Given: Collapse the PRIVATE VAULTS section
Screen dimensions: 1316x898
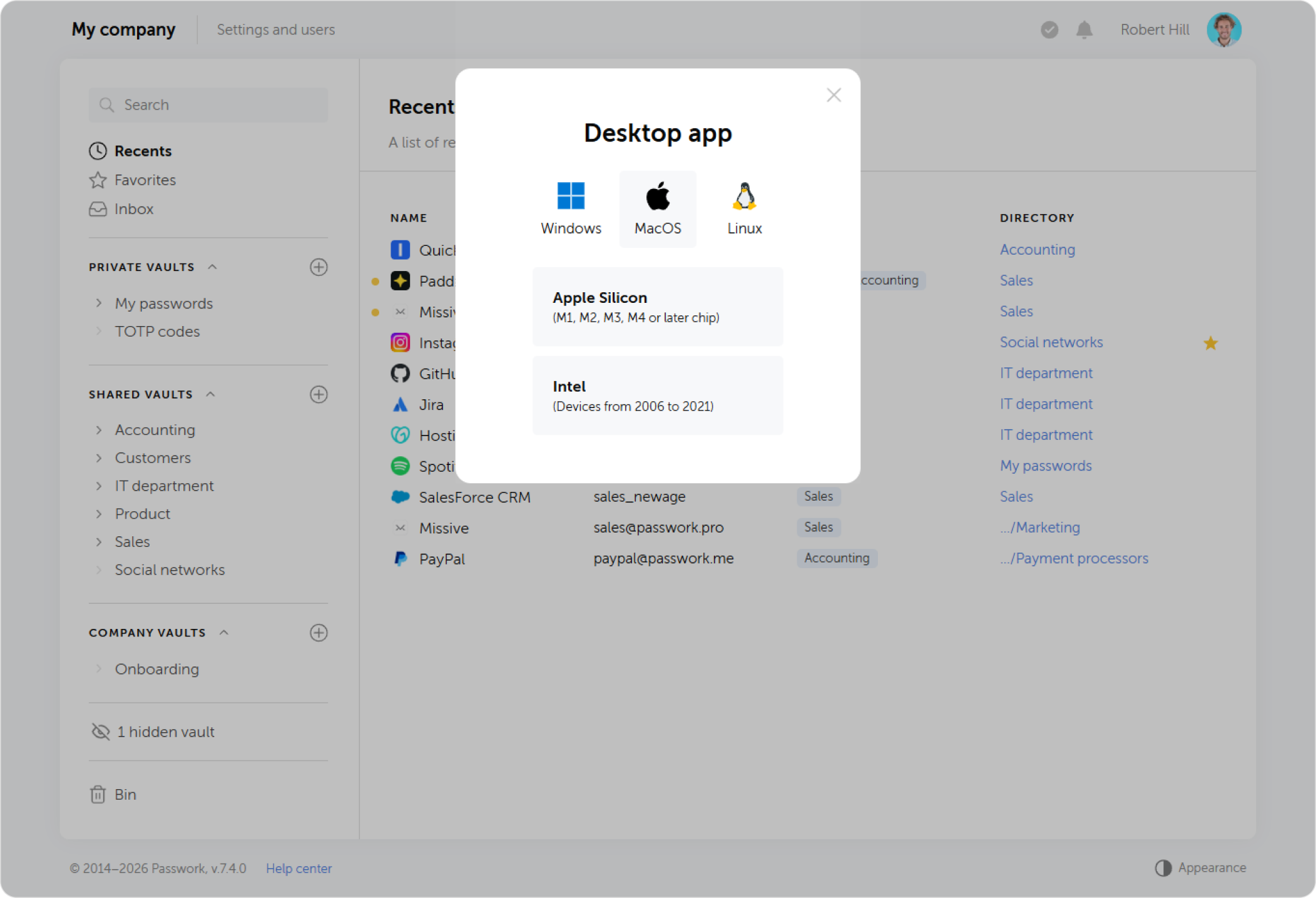Looking at the screenshot, I should (212, 267).
